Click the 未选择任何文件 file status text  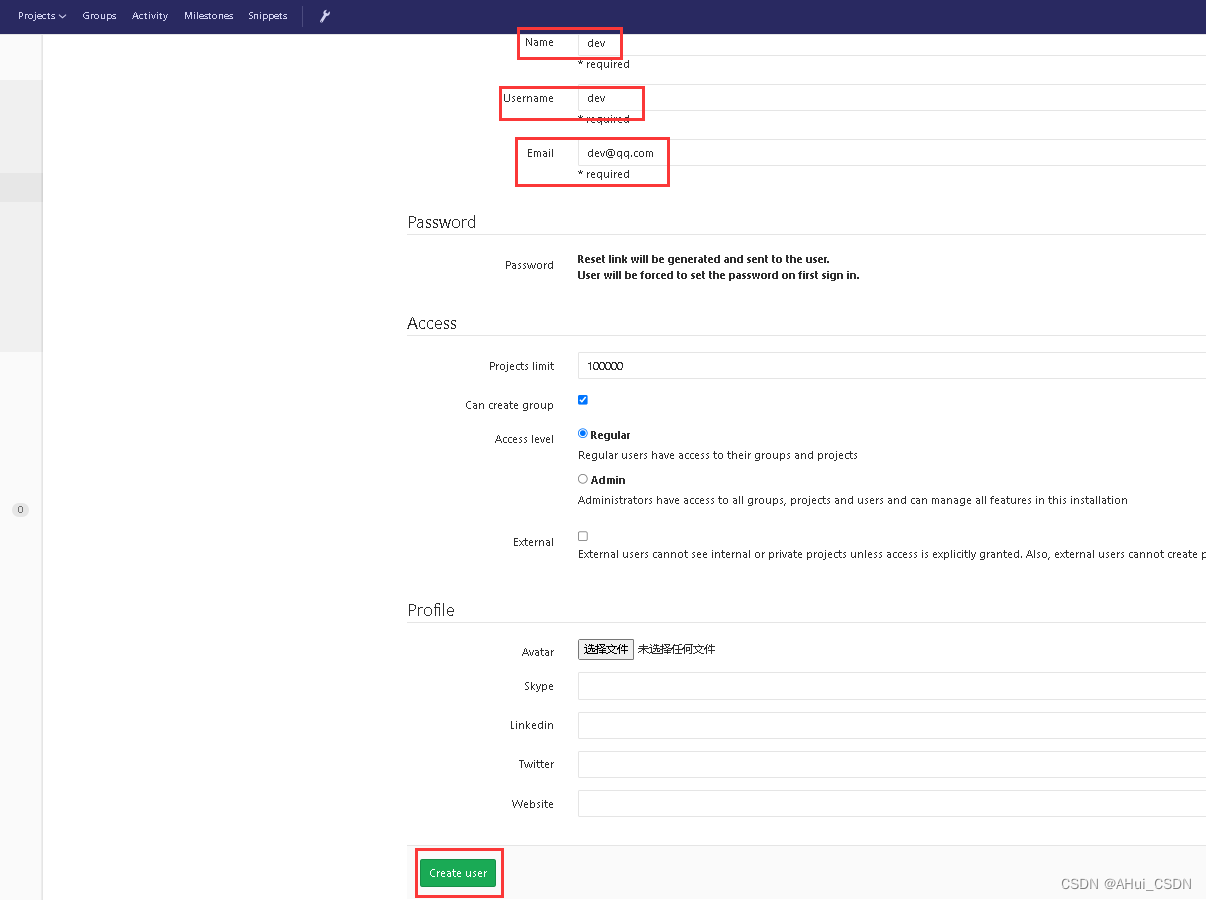(x=677, y=649)
